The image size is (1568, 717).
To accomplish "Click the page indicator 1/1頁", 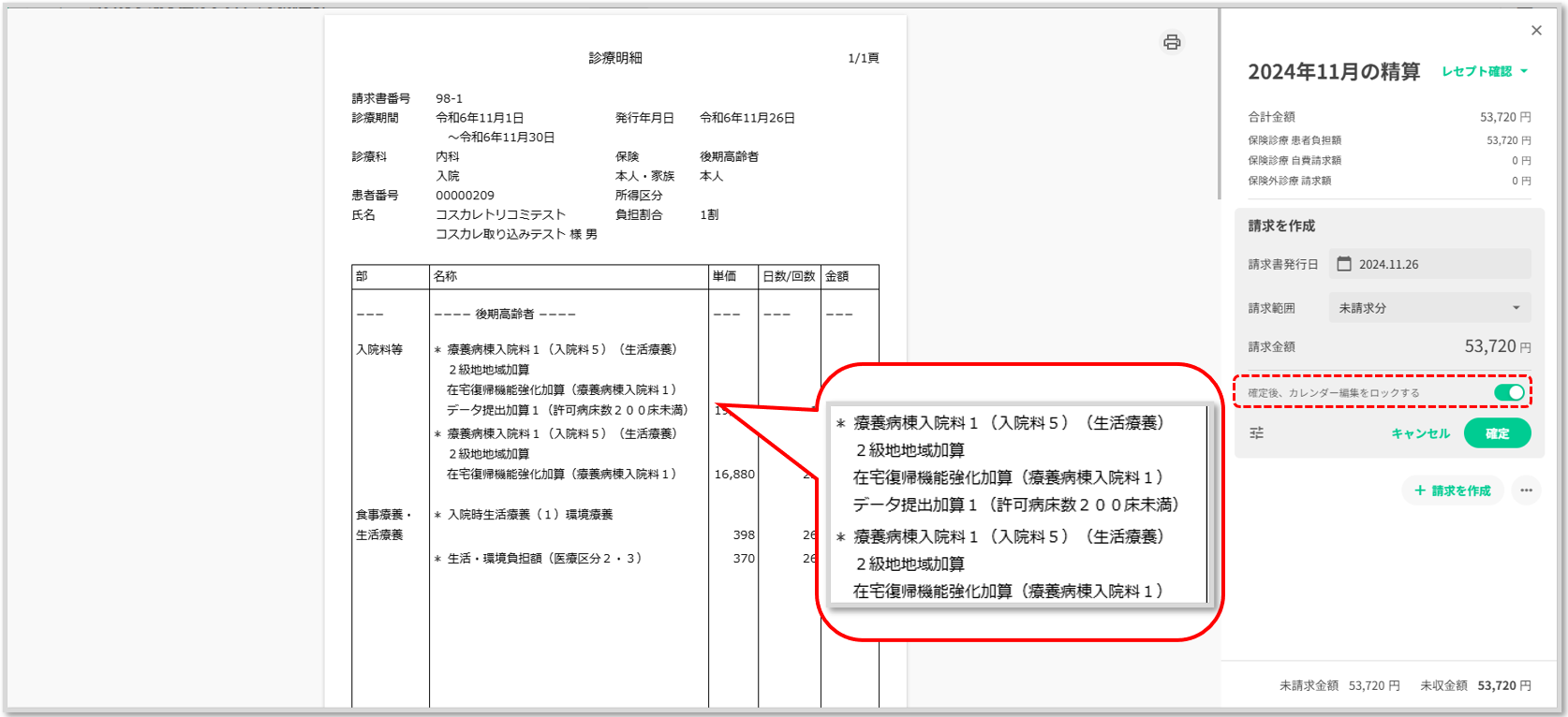I will (x=864, y=58).
